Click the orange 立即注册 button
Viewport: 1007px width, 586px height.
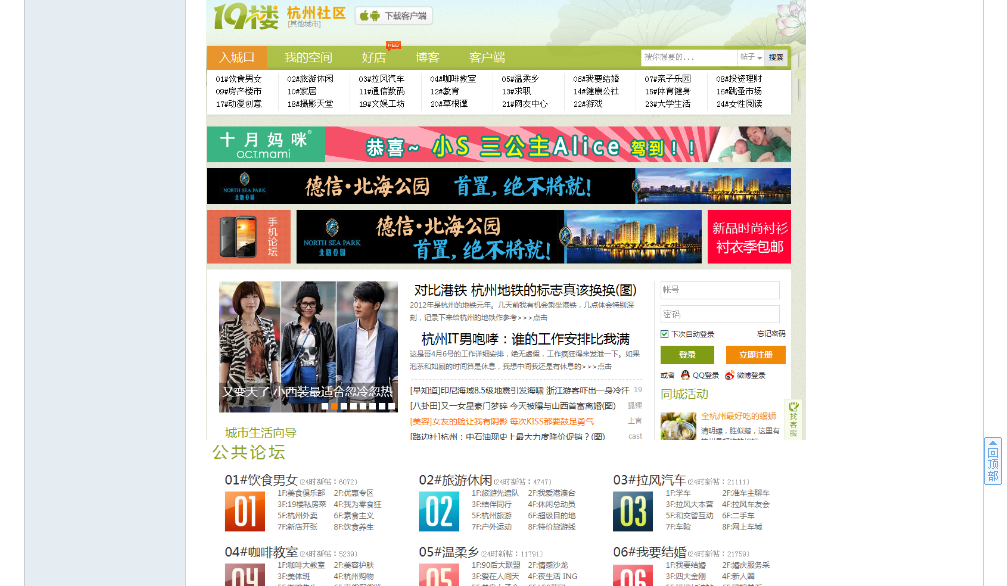point(756,355)
